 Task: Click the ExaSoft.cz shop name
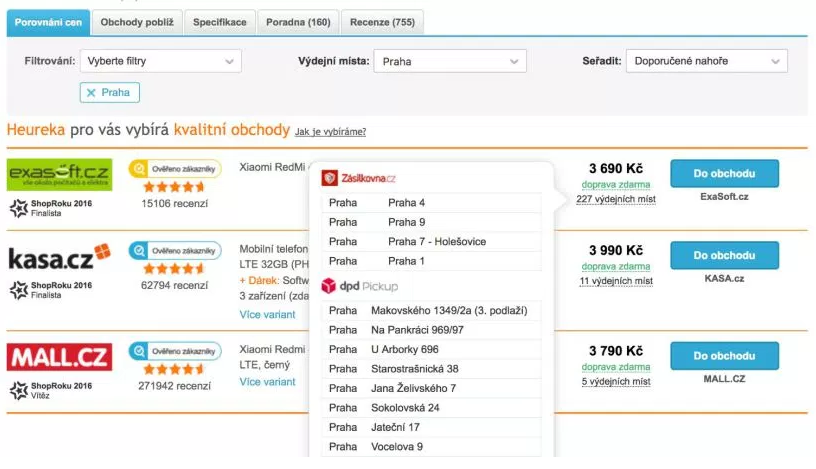[x=724, y=197]
